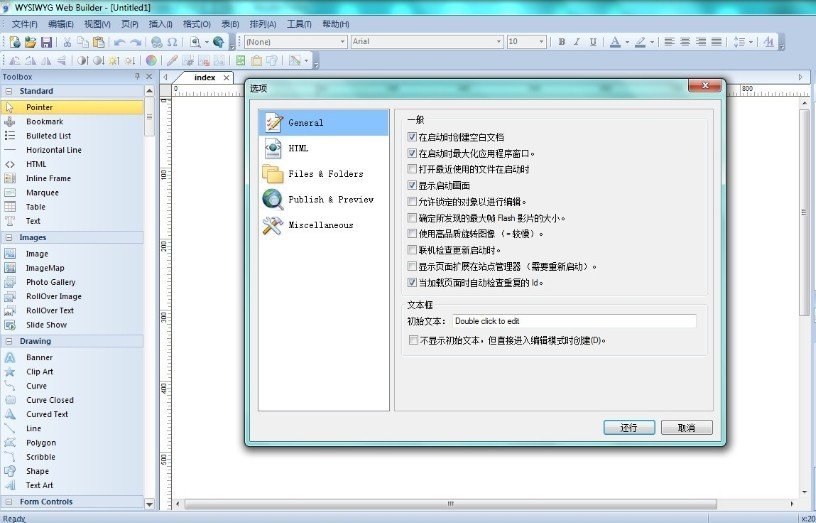Click the Preview magnifier page icon

[195, 42]
